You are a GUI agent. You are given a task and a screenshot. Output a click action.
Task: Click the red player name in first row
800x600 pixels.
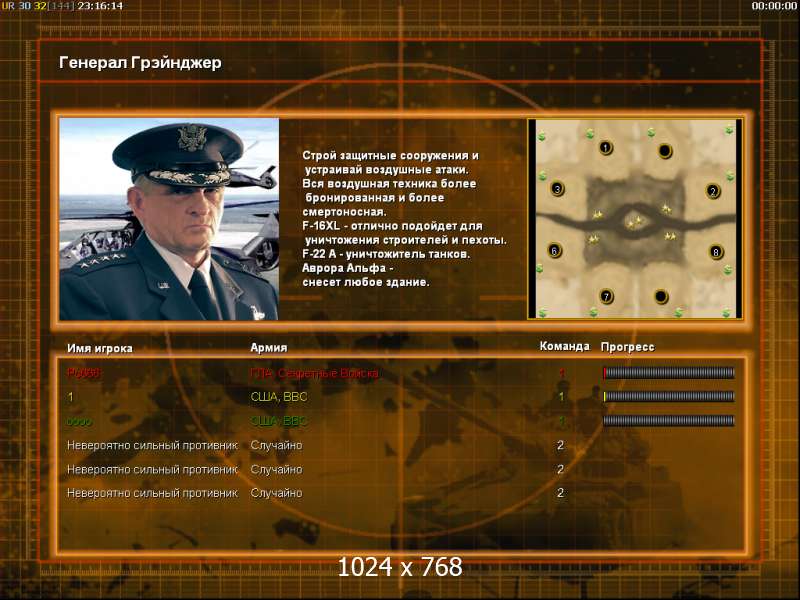pyautogui.click(x=83, y=373)
